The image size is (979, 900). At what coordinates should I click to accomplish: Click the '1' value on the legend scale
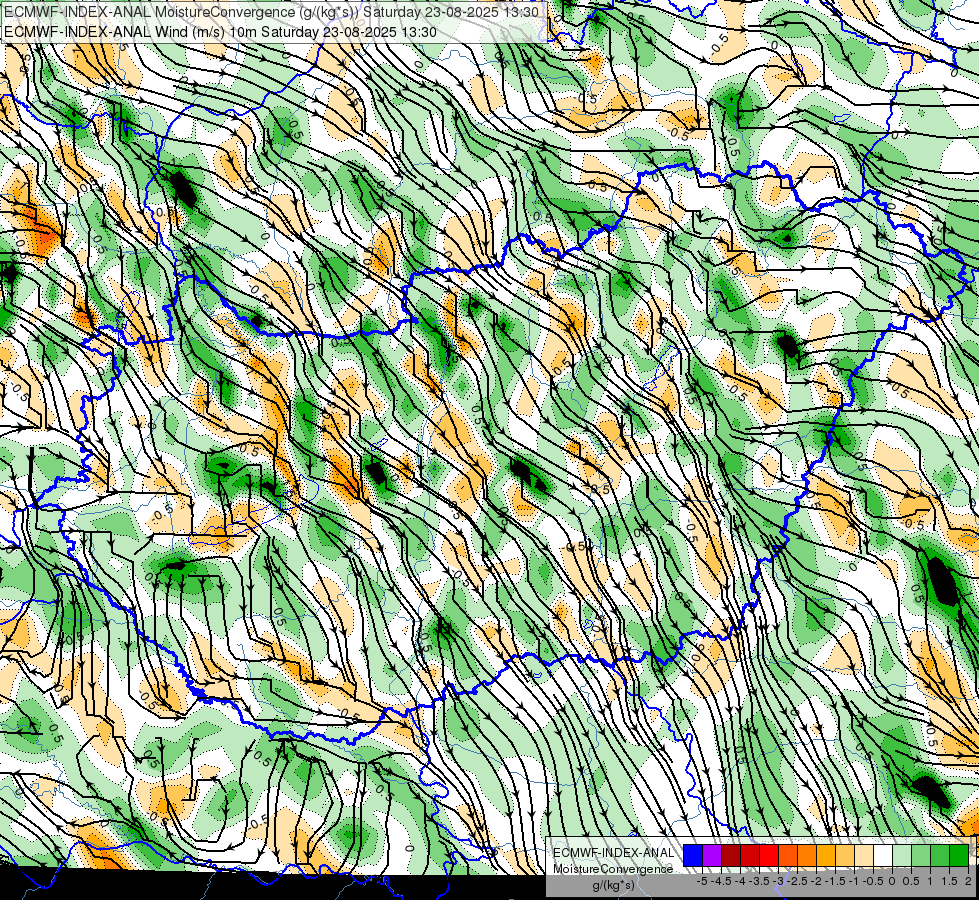(x=930, y=881)
